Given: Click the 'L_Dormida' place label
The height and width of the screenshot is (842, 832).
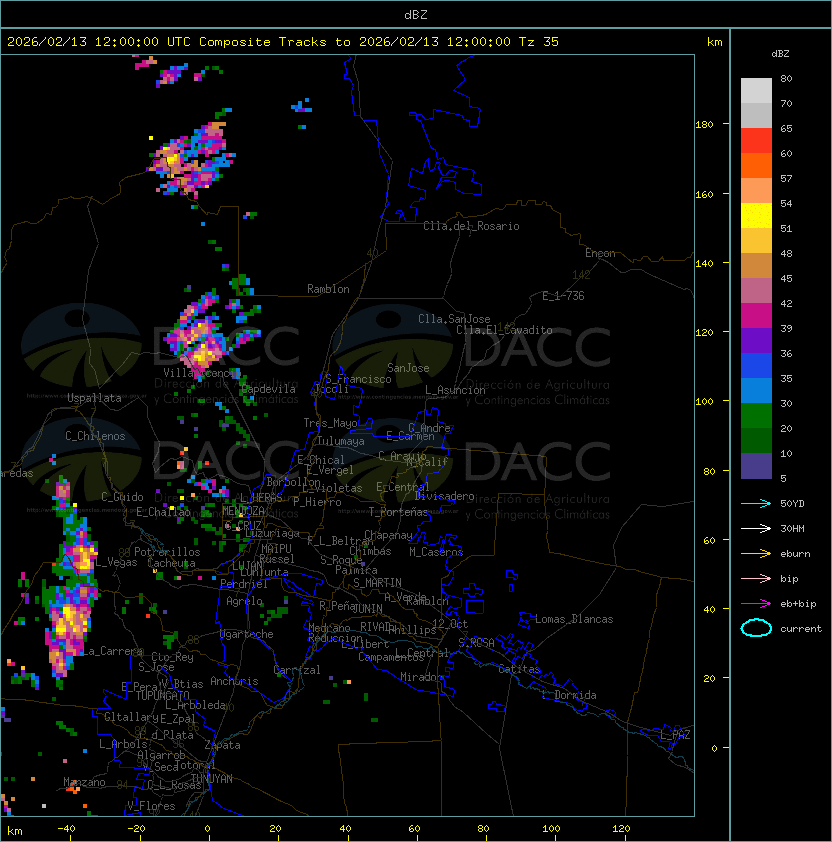Looking at the screenshot, I should 569,695.
